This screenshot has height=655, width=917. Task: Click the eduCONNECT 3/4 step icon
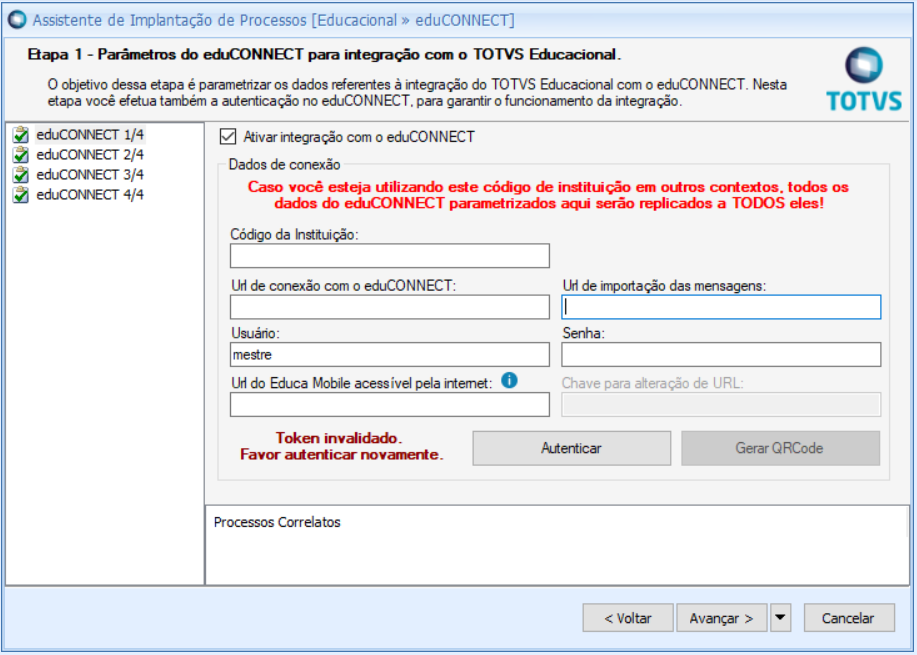(x=21, y=174)
